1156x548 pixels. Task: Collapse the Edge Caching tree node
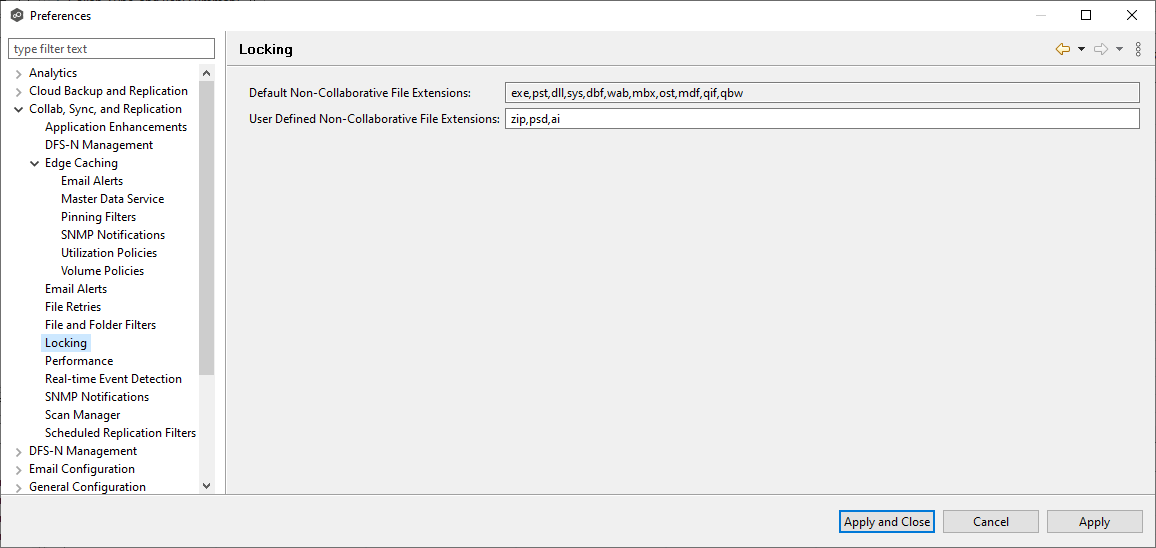[x=35, y=163]
